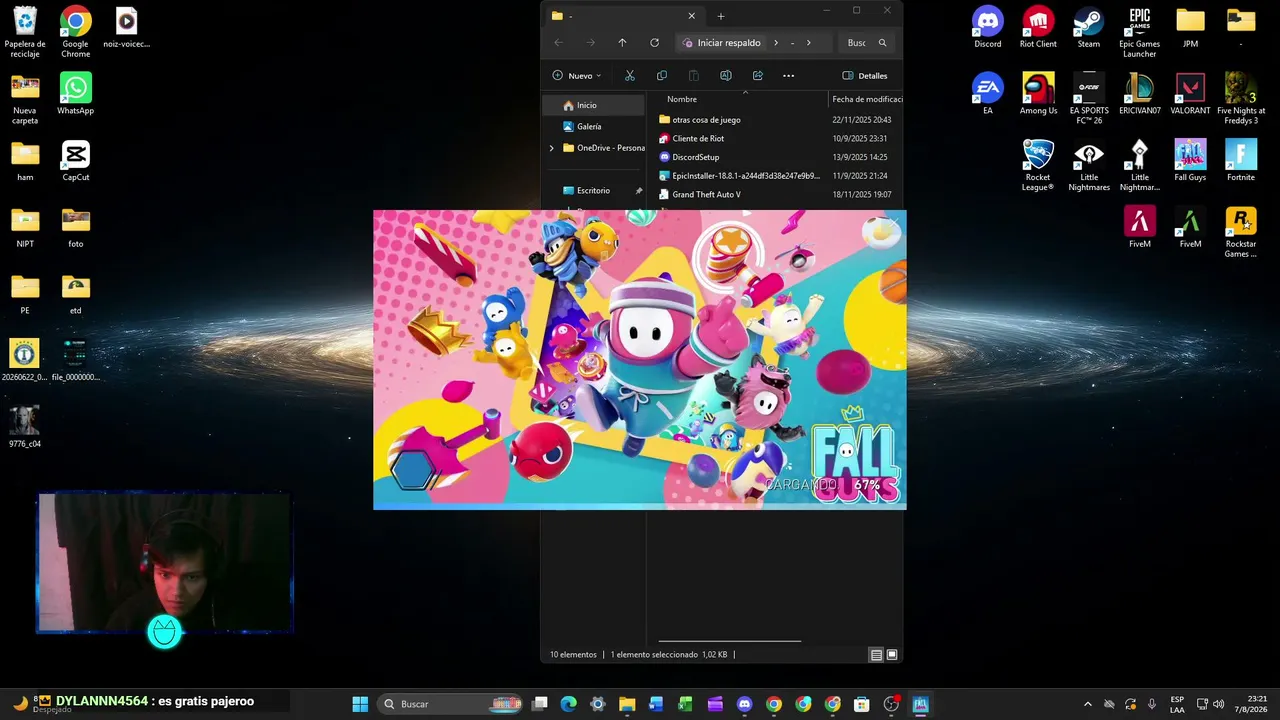Select the WhatsApp desktop shortcut

tap(75, 94)
